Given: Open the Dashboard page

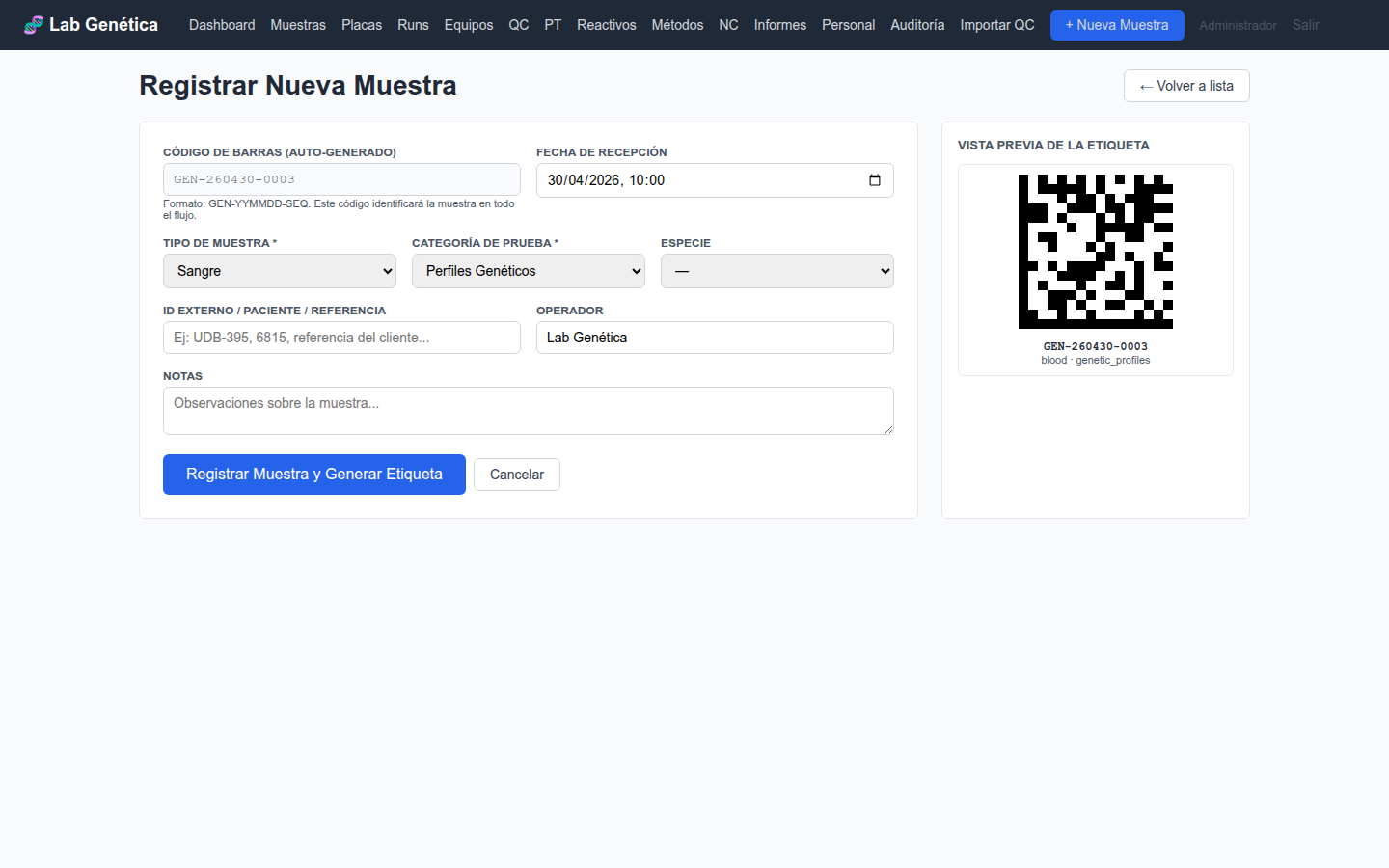Looking at the screenshot, I should [x=222, y=25].
